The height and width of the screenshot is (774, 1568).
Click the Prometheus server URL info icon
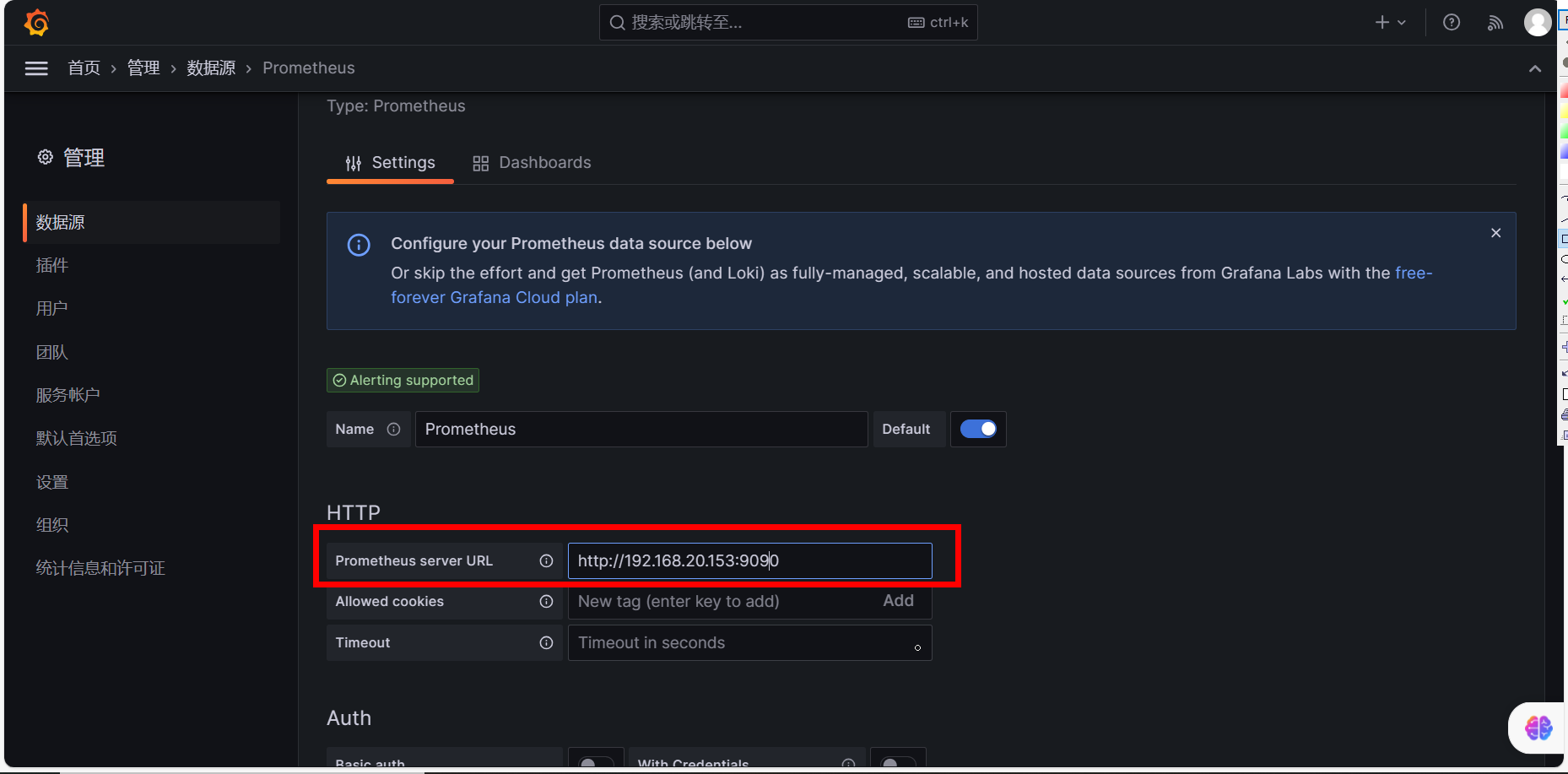point(546,561)
